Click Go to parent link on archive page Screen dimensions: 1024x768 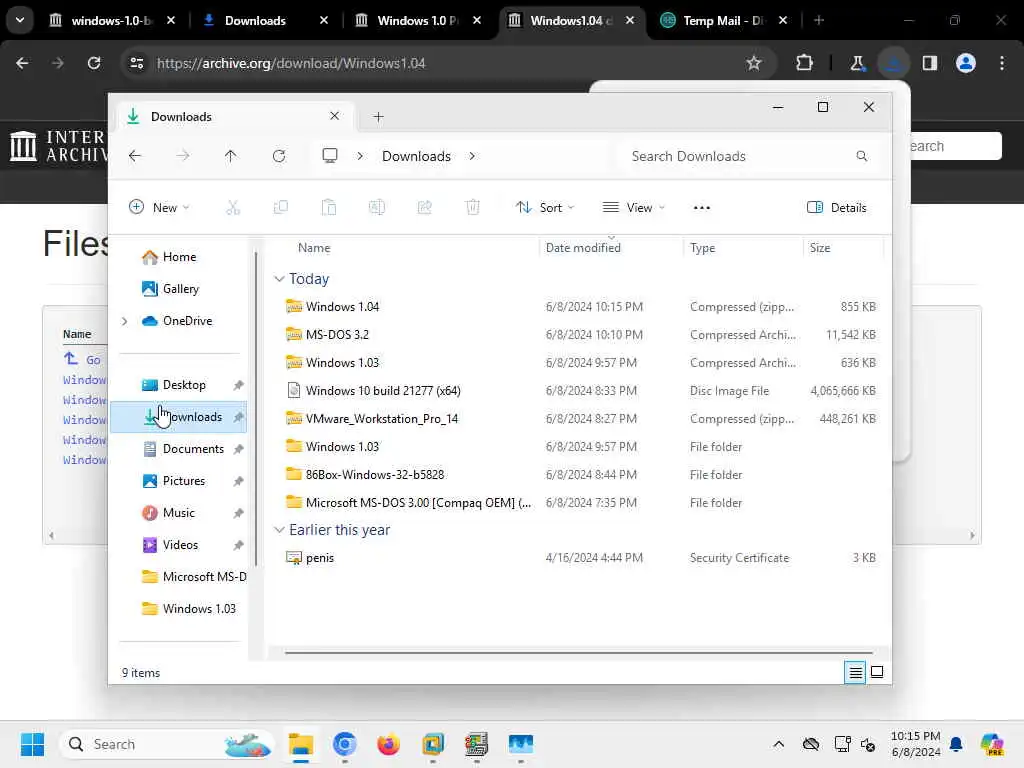pyautogui.click(x=82, y=359)
